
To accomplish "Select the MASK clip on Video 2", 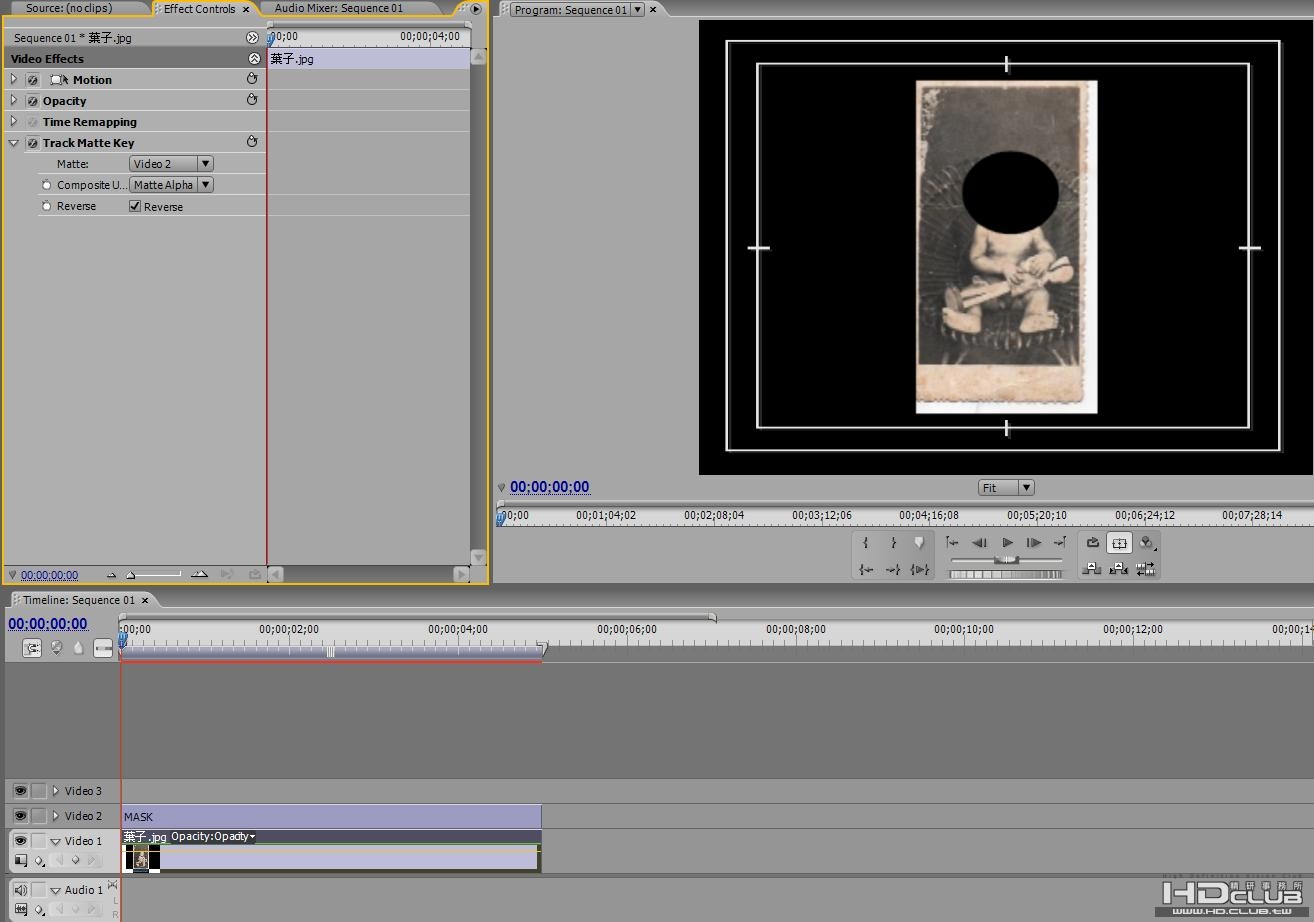I will coord(330,817).
